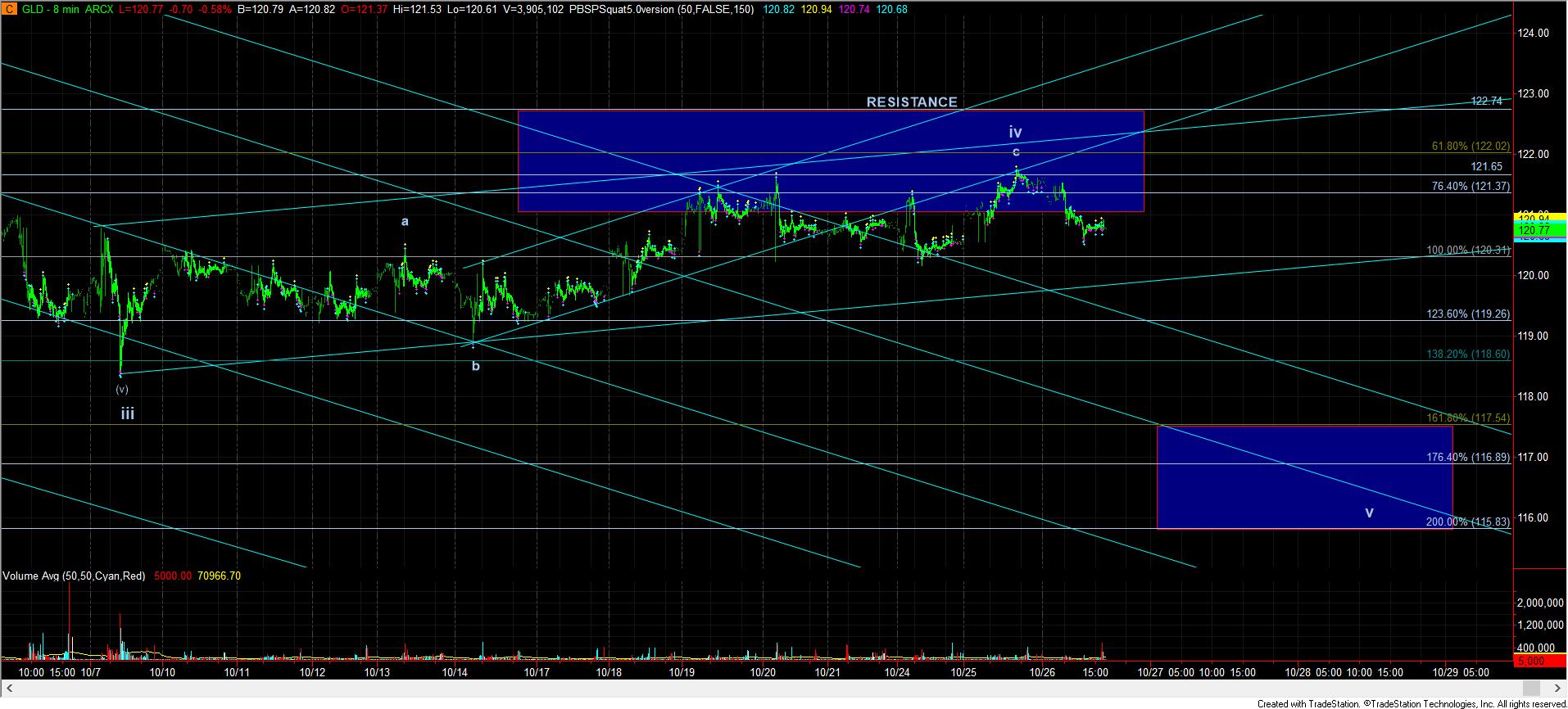Select the upper blue resistance rectangle
The width and height of the screenshot is (1568, 709).
click(x=831, y=161)
